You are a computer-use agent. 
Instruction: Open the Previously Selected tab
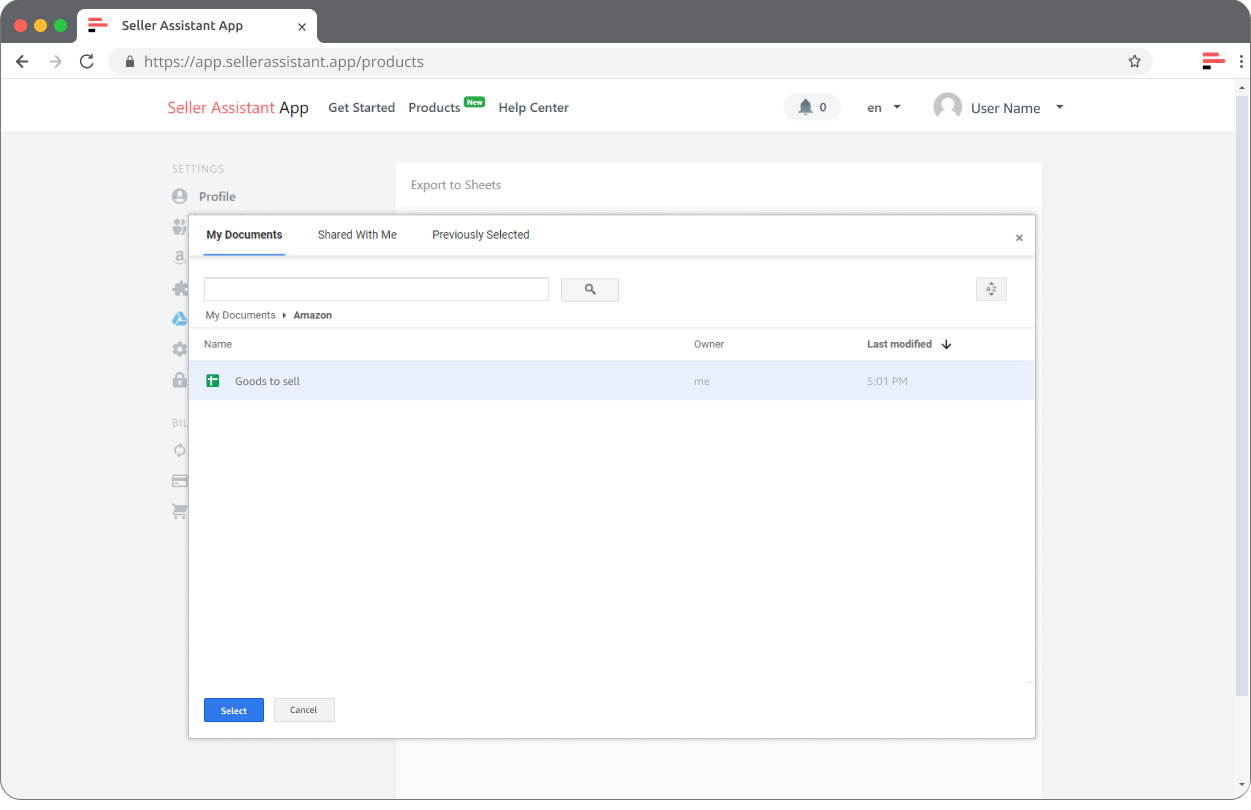(x=481, y=234)
